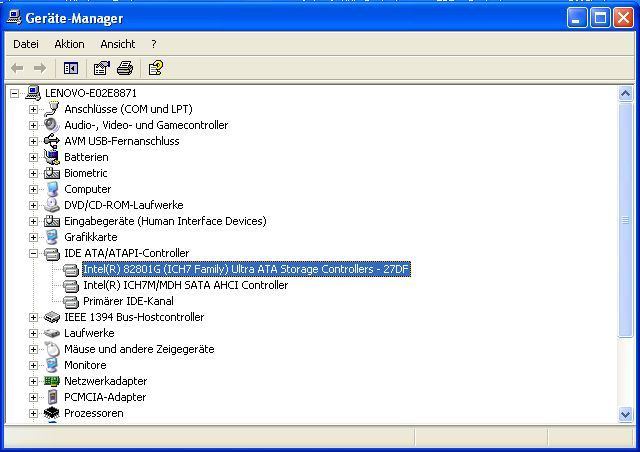Select the LENOVO-E02E8871 root label
Screen dimensions: 640x452
(91, 93)
